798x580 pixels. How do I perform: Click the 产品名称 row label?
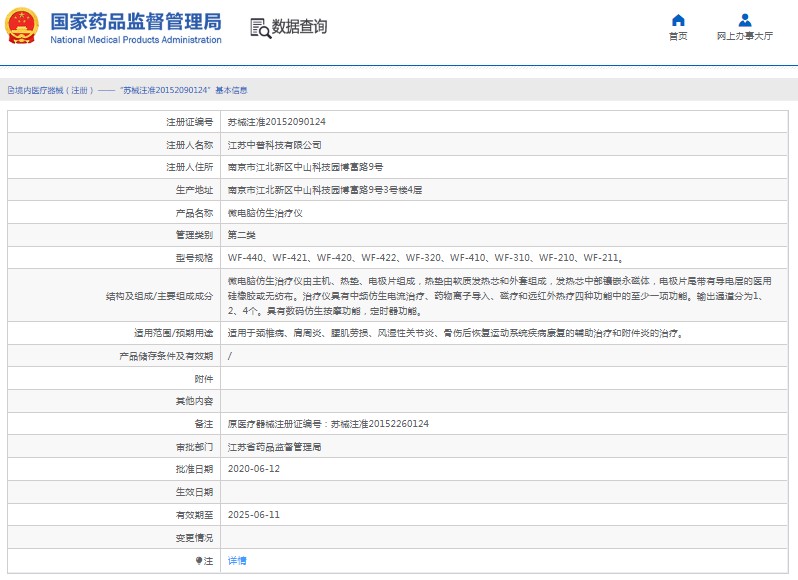coord(194,213)
